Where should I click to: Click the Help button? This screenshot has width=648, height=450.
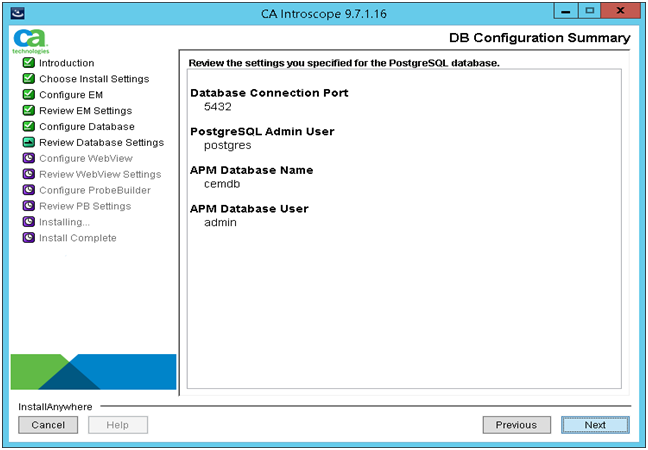pyautogui.click(x=118, y=425)
